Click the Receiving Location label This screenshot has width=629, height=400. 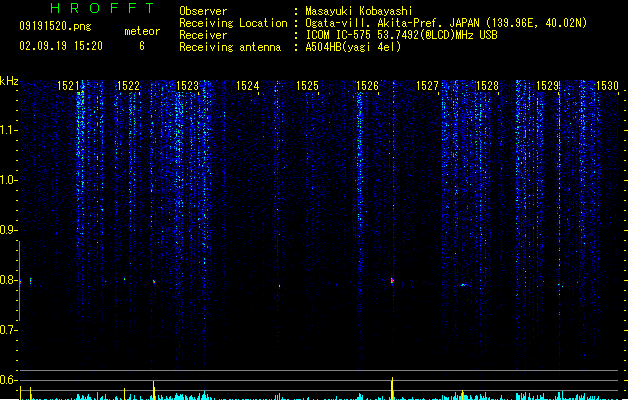233,23
